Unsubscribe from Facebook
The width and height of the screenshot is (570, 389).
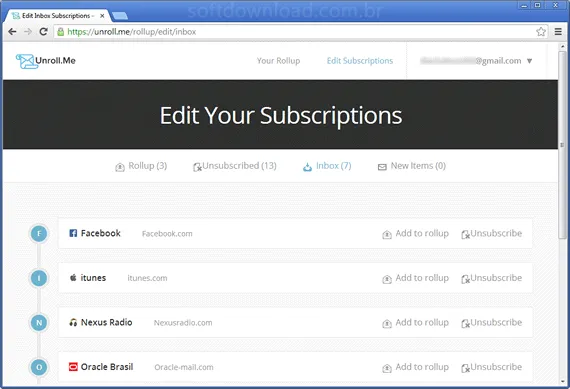click(491, 234)
